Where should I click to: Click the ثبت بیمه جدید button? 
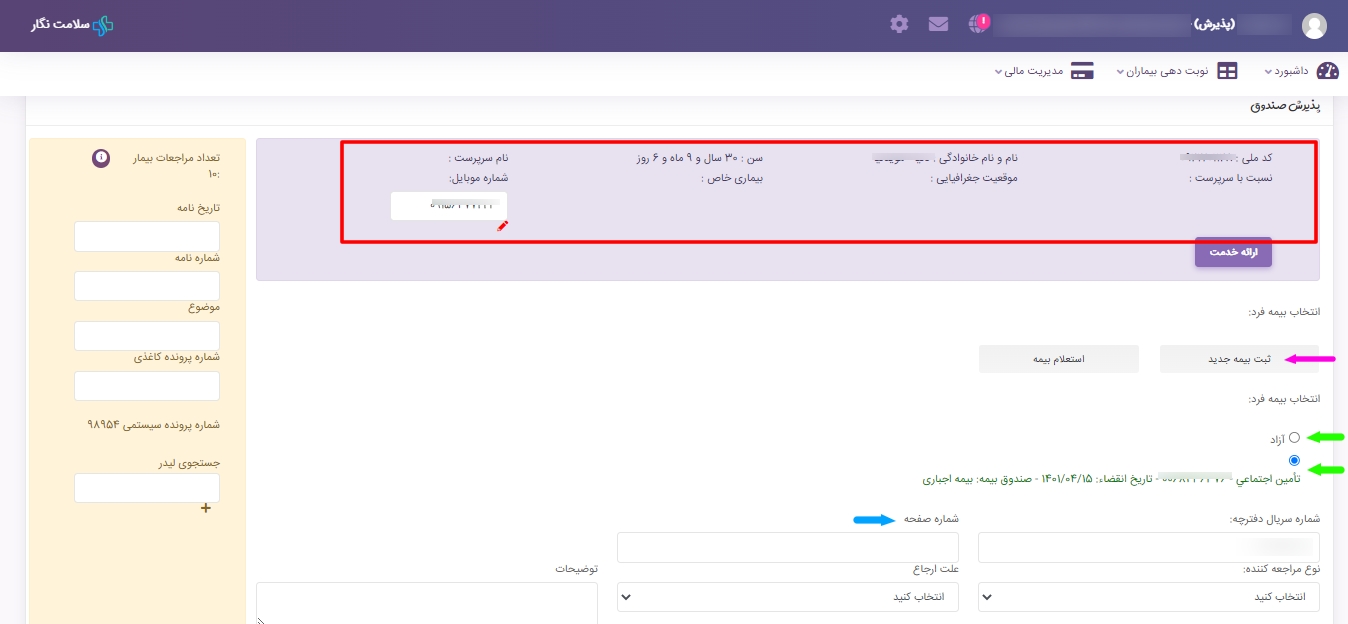coord(1239,359)
